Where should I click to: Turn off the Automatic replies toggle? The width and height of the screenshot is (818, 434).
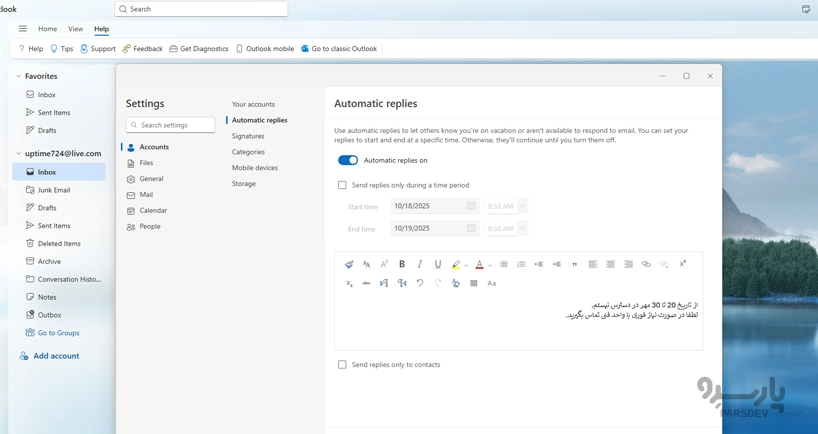click(348, 160)
